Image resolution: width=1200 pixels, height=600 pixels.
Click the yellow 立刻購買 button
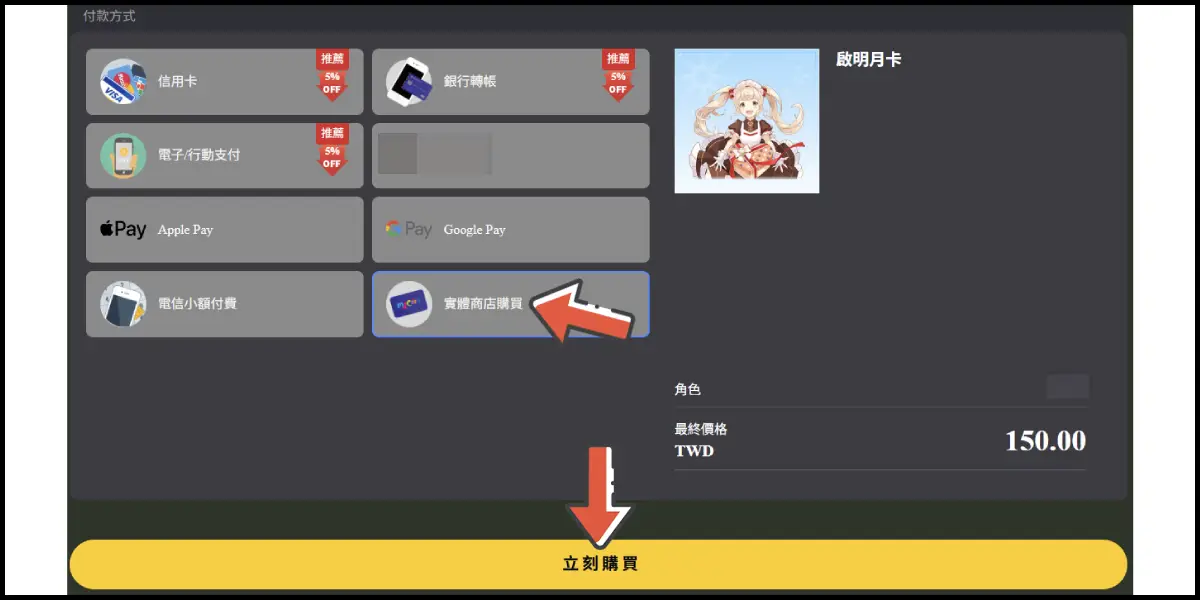click(598, 564)
